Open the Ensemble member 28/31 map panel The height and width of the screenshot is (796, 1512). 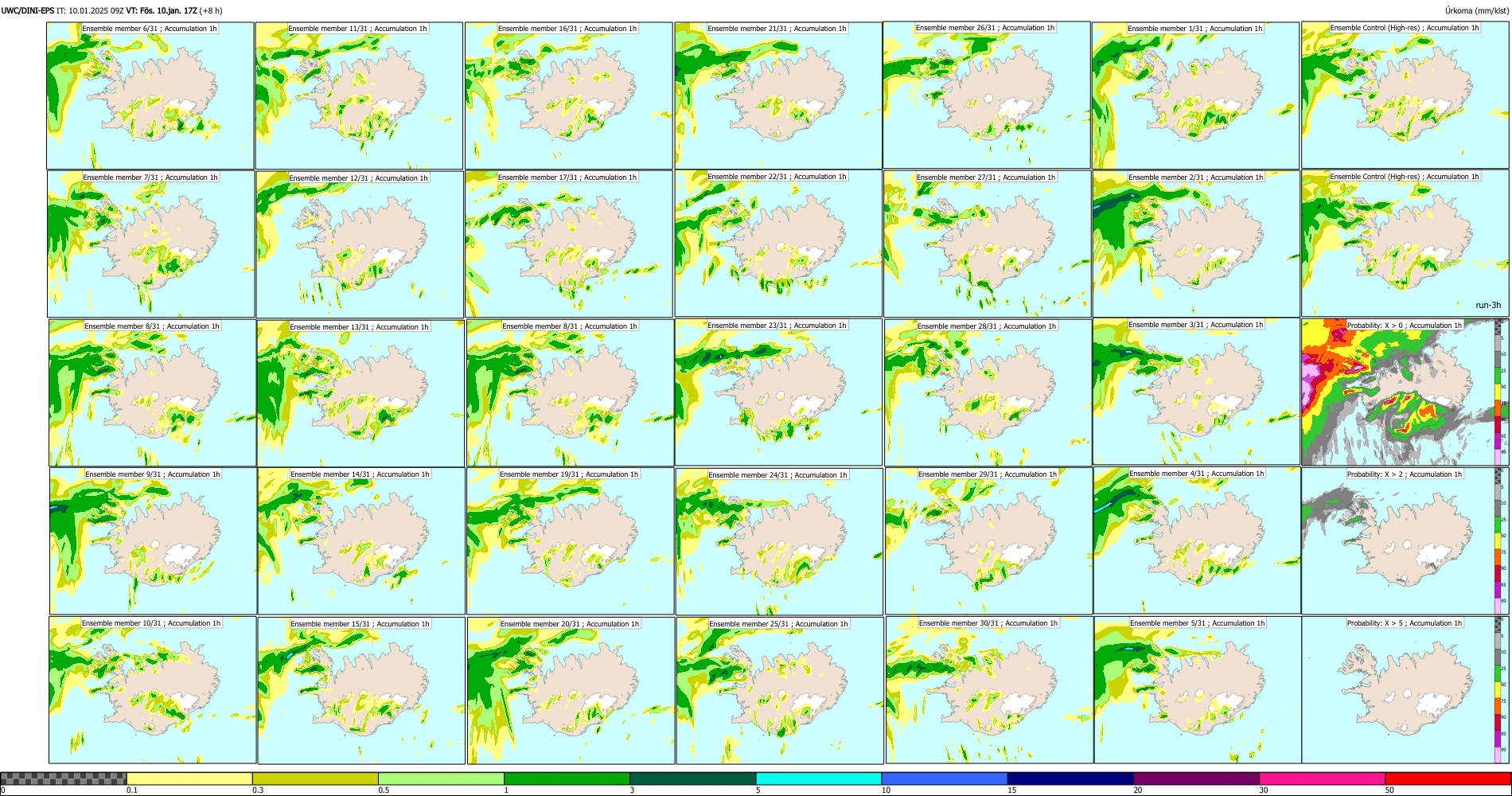[988, 392]
